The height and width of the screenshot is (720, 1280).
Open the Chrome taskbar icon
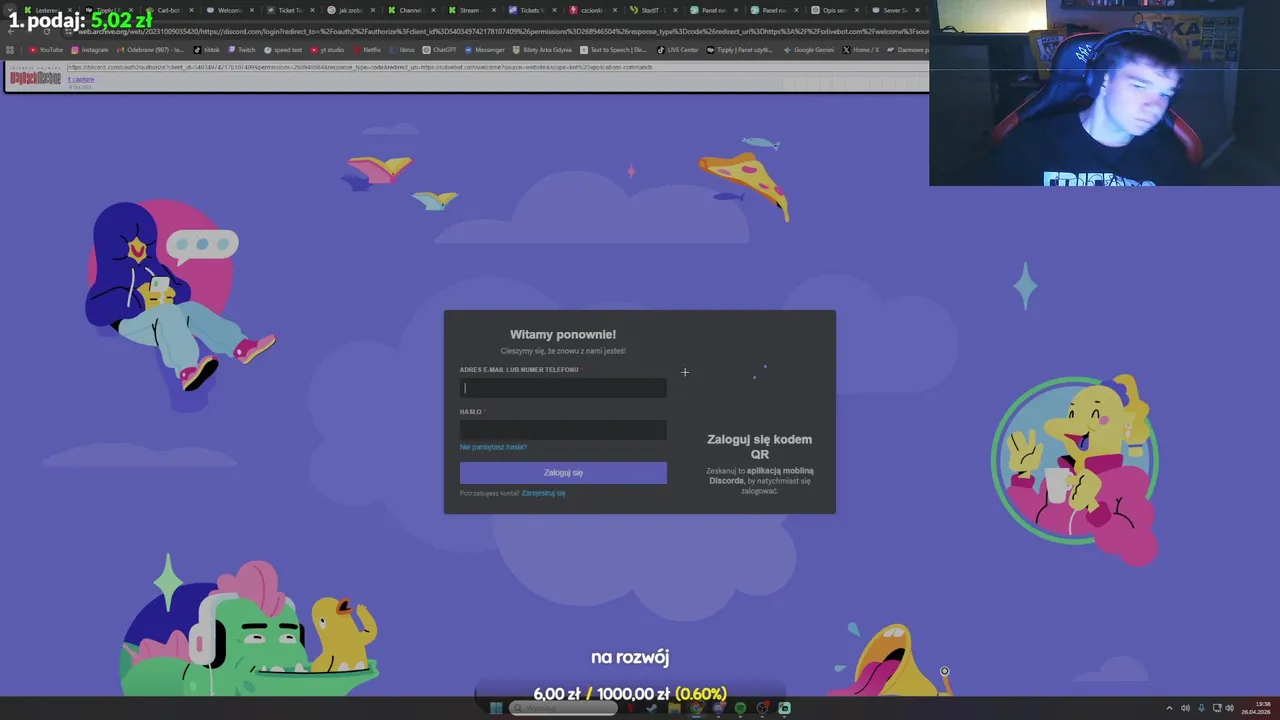pyautogui.click(x=696, y=708)
